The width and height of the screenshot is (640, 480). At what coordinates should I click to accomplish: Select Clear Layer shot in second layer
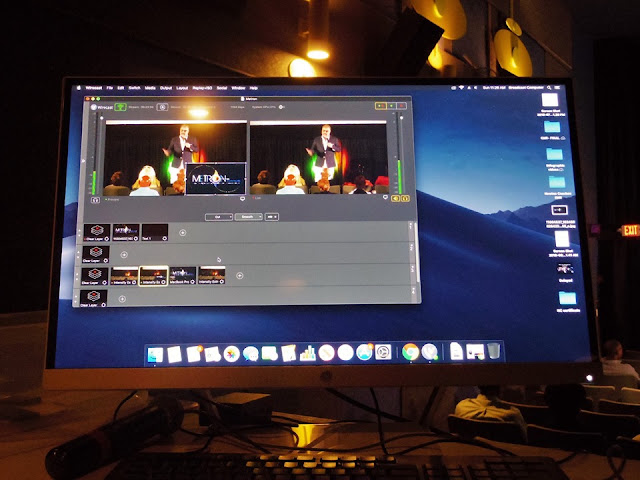pyautogui.click(x=96, y=254)
